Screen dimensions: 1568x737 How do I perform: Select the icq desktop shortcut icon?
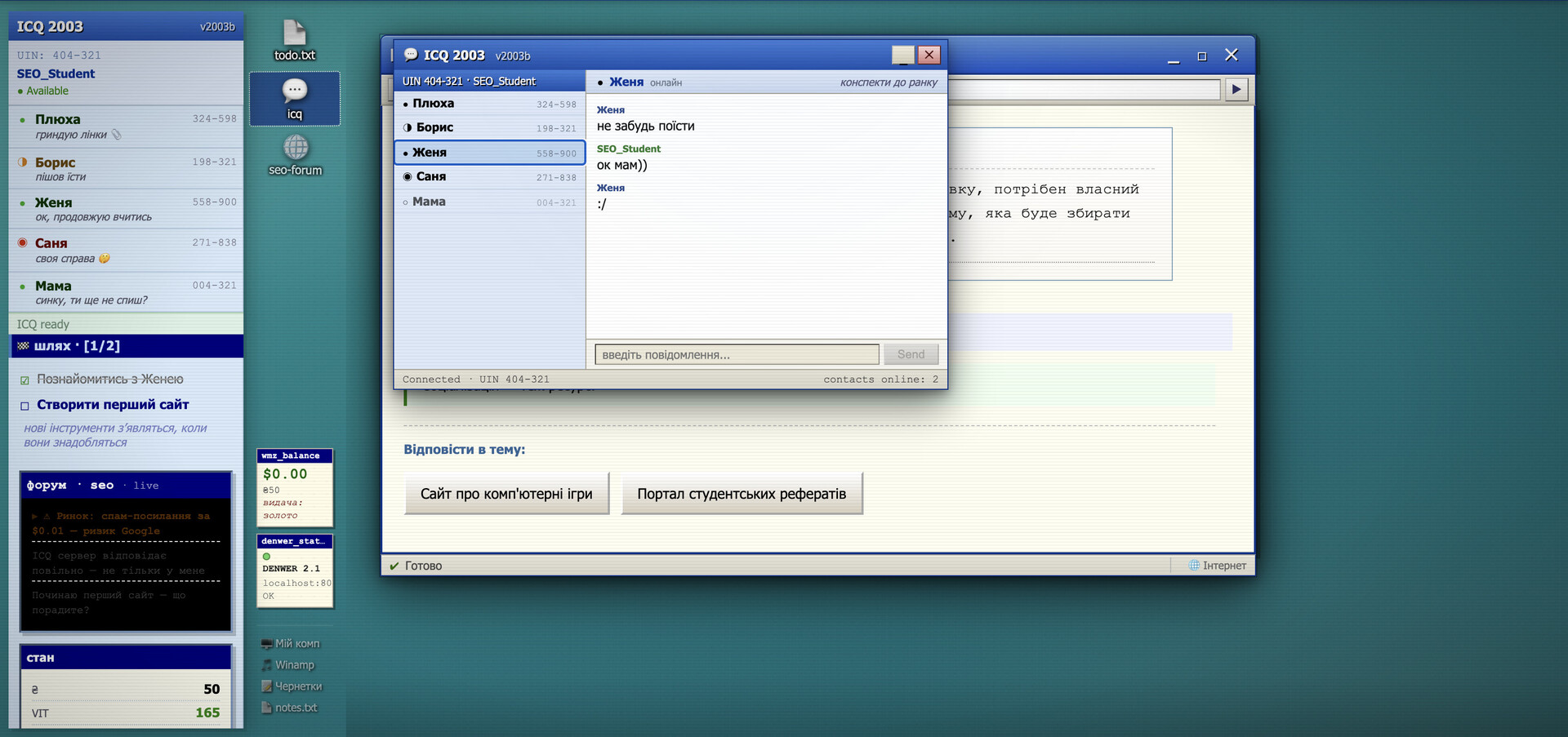pyautogui.click(x=295, y=99)
